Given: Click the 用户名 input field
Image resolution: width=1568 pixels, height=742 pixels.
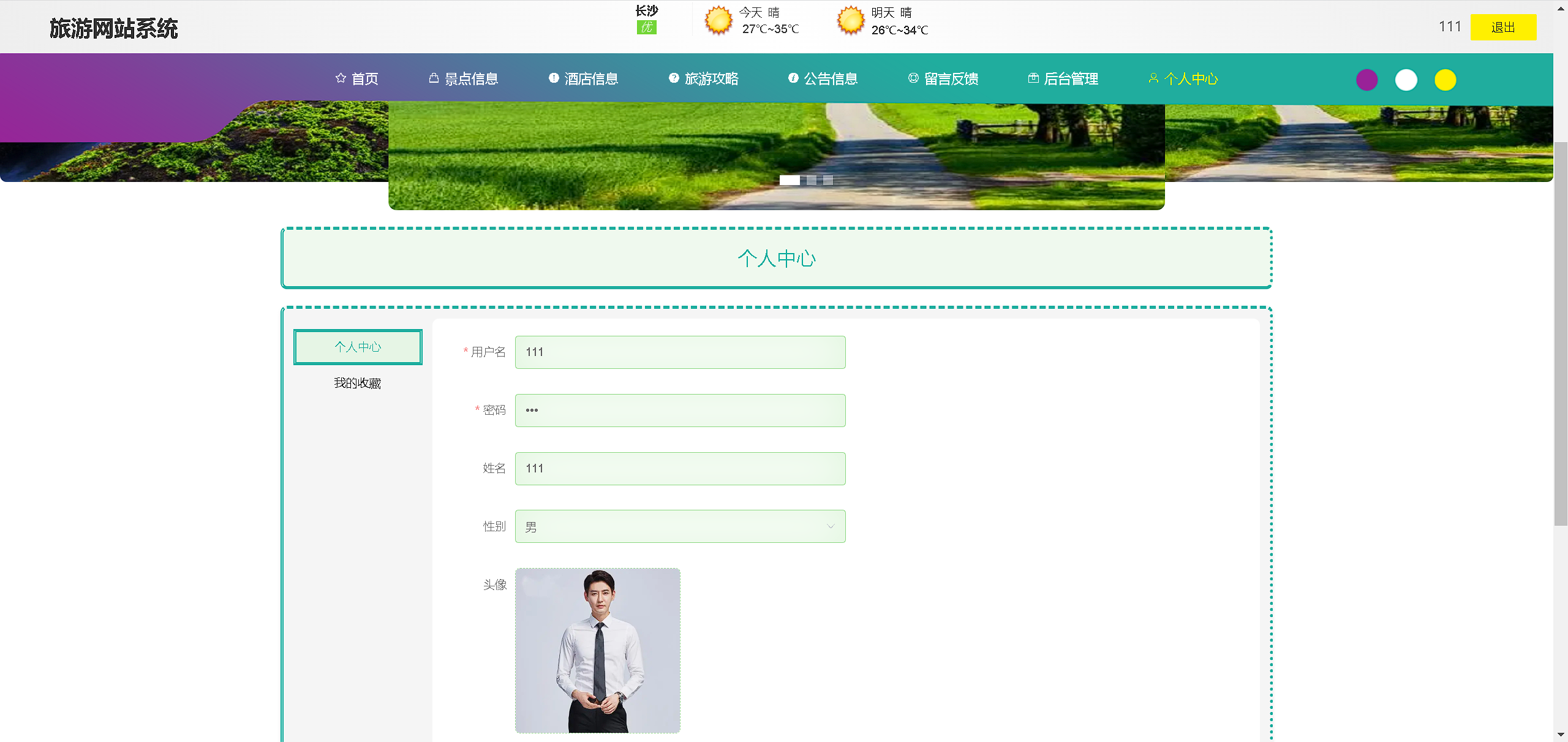Looking at the screenshot, I should (x=680, y=352).
